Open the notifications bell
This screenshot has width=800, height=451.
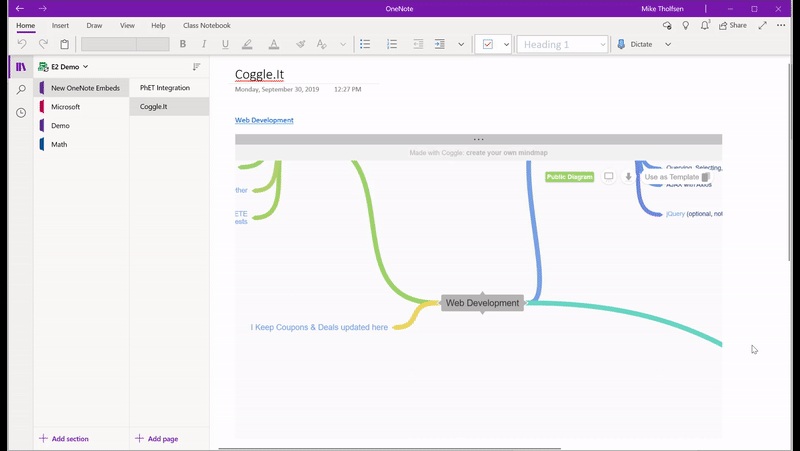tap(705, 26)
